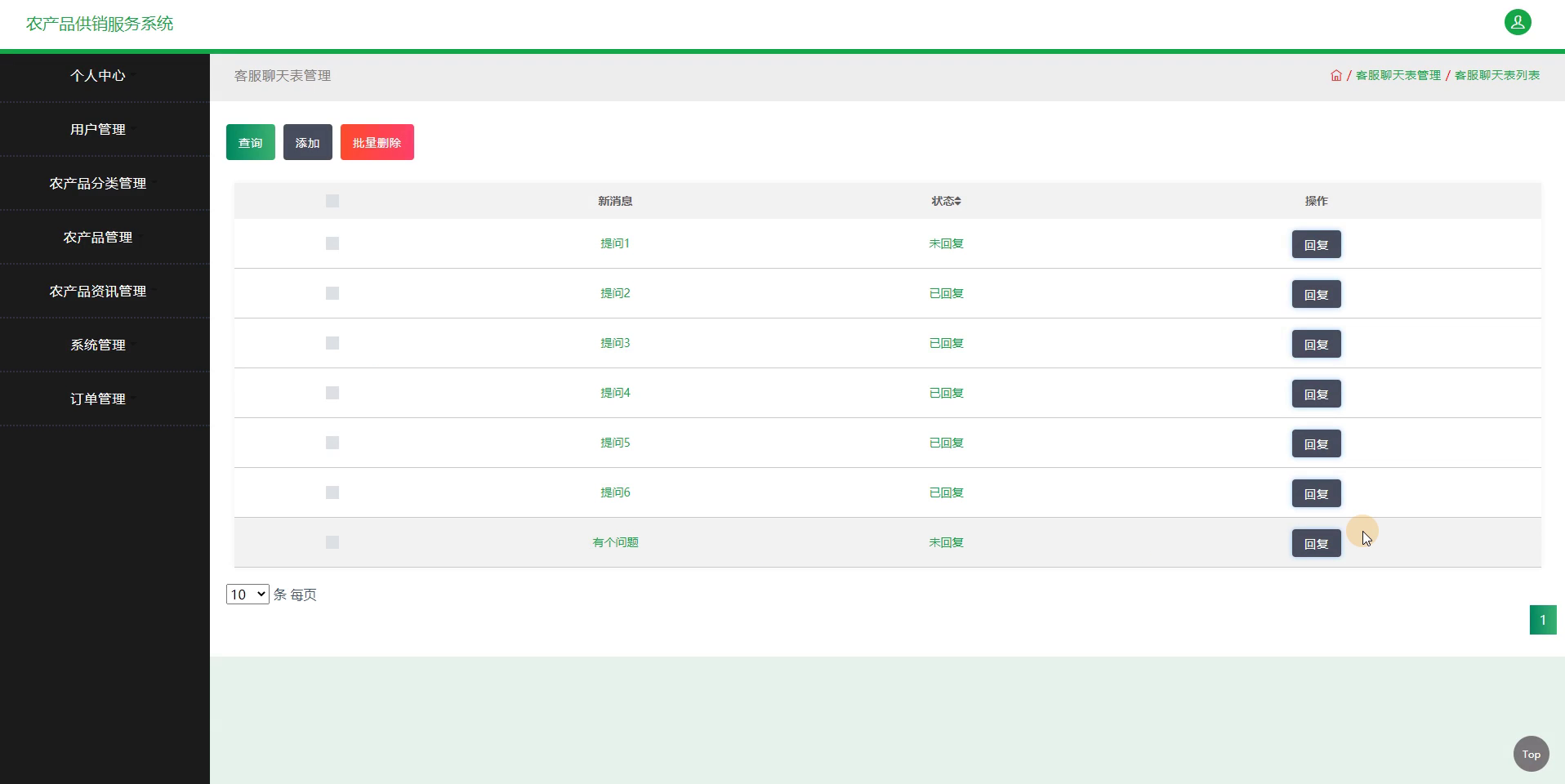Click the 客服聊天表管理 page heading
The height and width of the screenshot is (784, 1565).
[283, 75]
